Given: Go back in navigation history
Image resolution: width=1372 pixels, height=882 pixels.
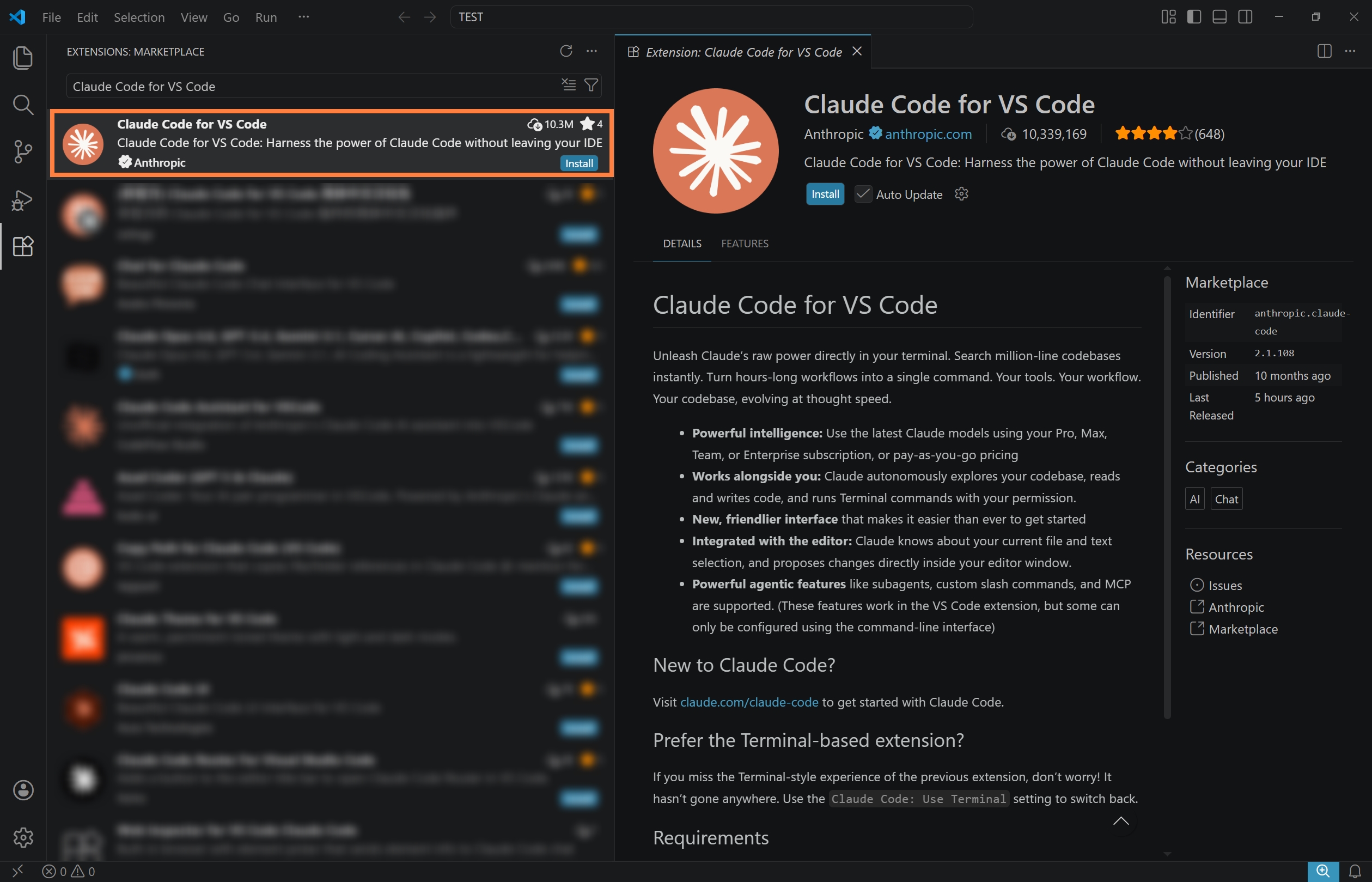Looking at the screenshot, I should [x=404, y=17].
